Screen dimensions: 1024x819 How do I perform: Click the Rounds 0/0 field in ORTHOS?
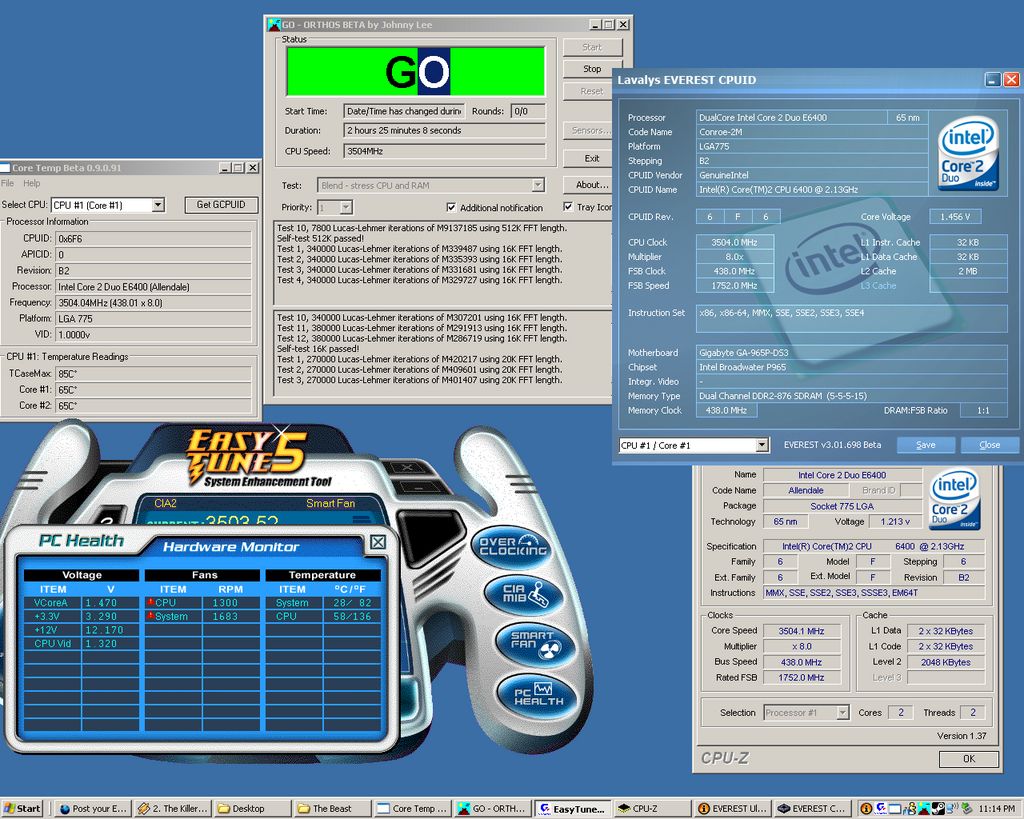[528, 111]
